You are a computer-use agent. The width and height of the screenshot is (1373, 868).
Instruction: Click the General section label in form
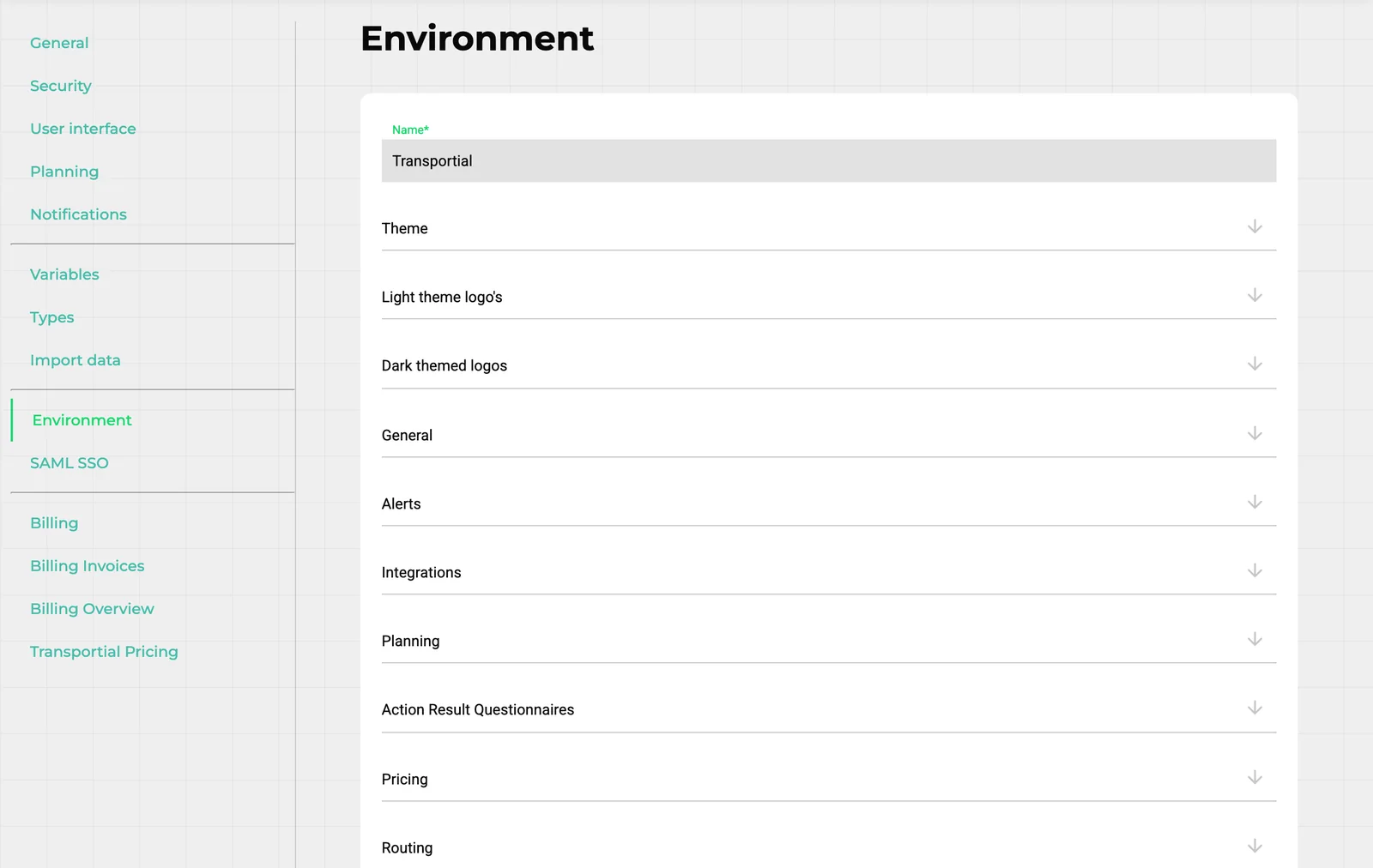407,435
